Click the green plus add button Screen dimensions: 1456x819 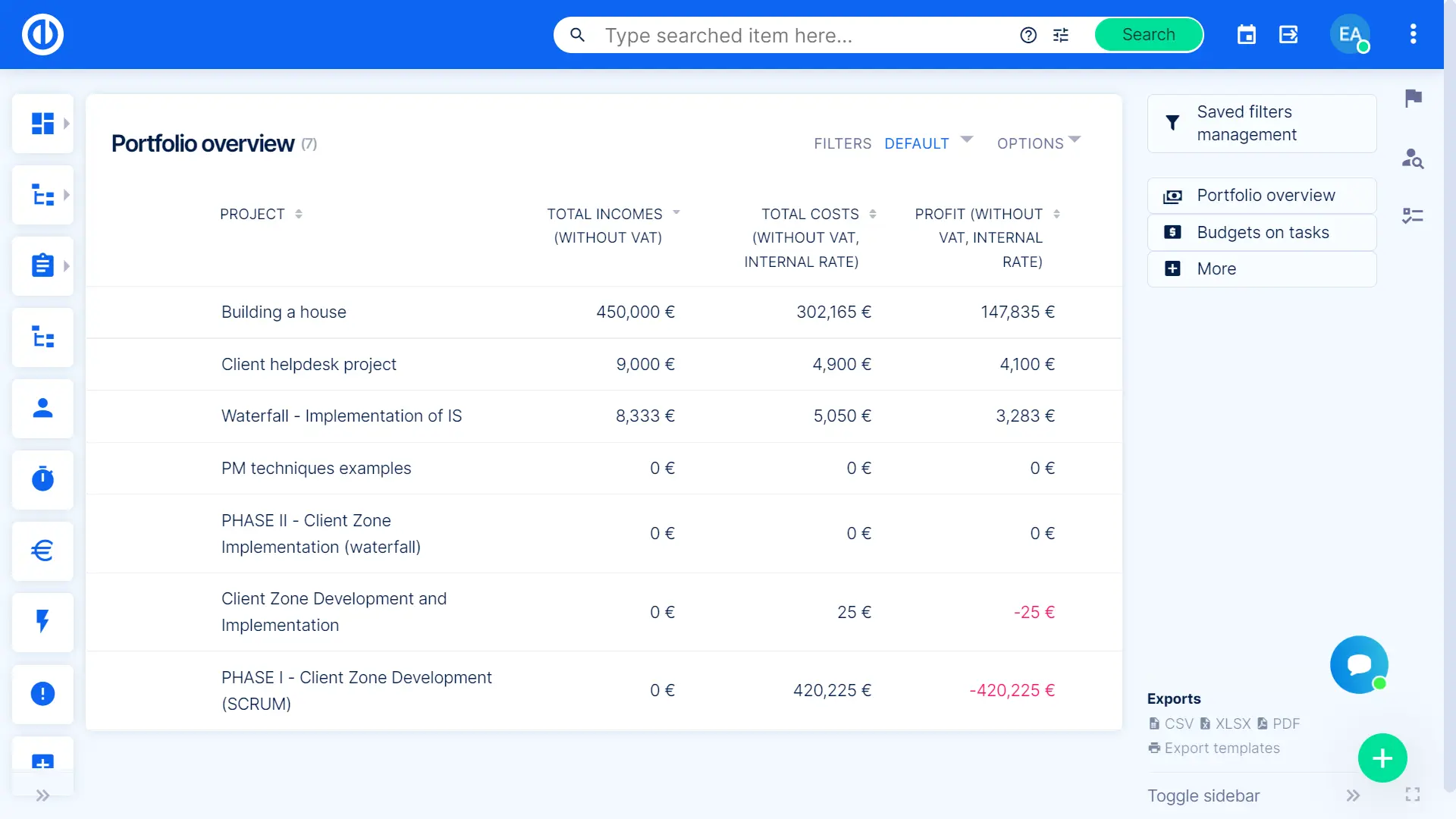[1382, 758]
